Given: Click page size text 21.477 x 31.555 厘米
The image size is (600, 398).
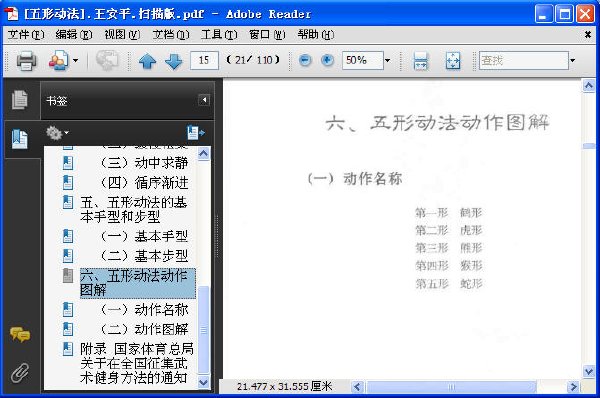Looking at the screenshot, I should point(284,387).
